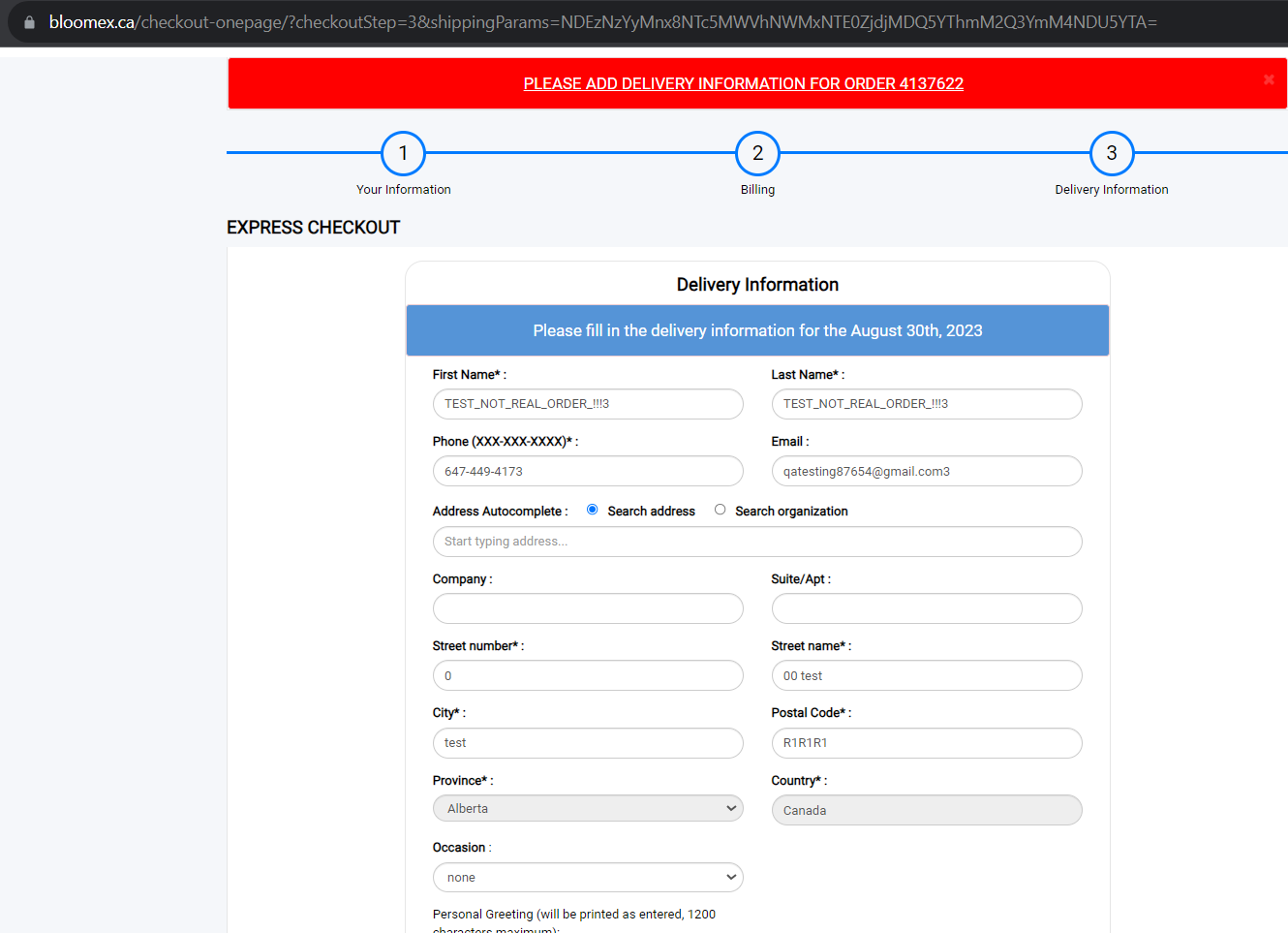
Task: Click the disabled Country field showing Canada
Action: point(927,810)
